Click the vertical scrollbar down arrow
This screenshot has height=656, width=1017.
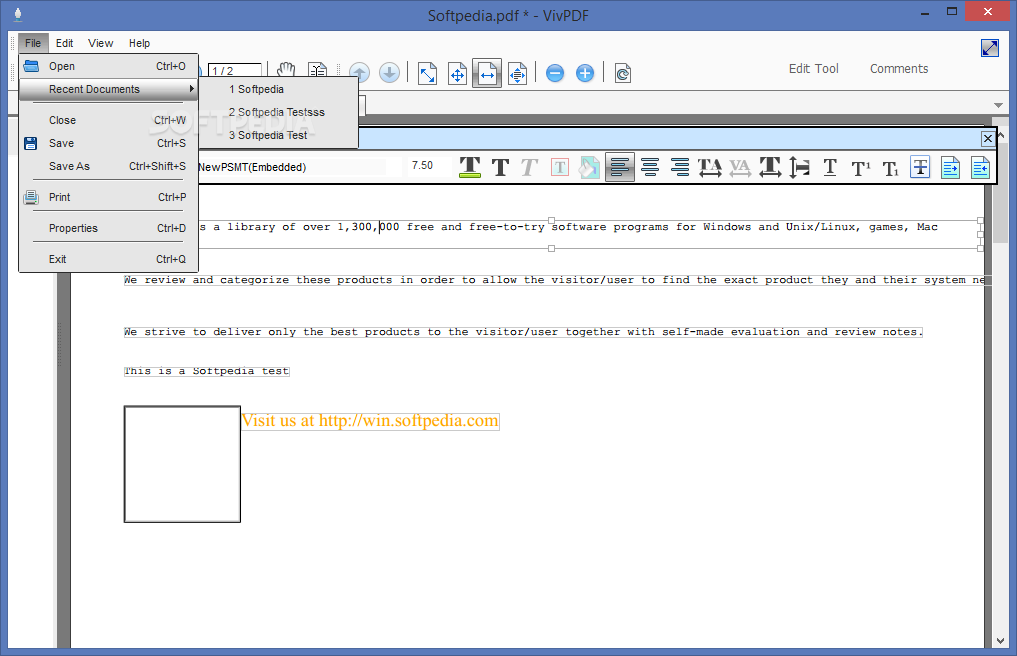[1000, 641]
